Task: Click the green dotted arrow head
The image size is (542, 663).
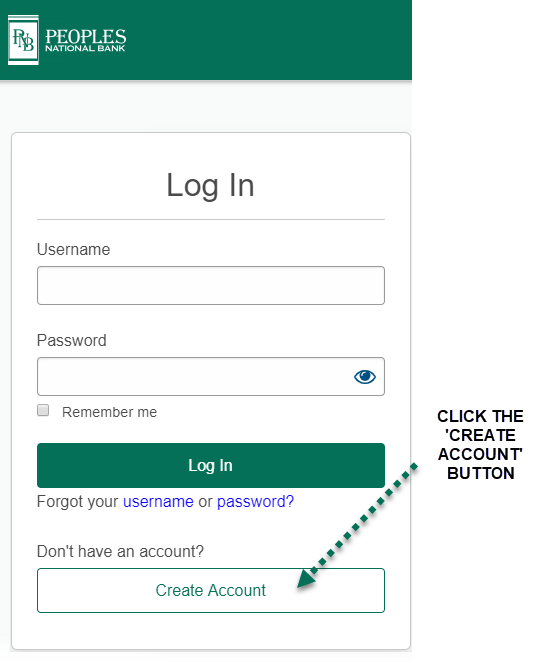Action: 307,578
